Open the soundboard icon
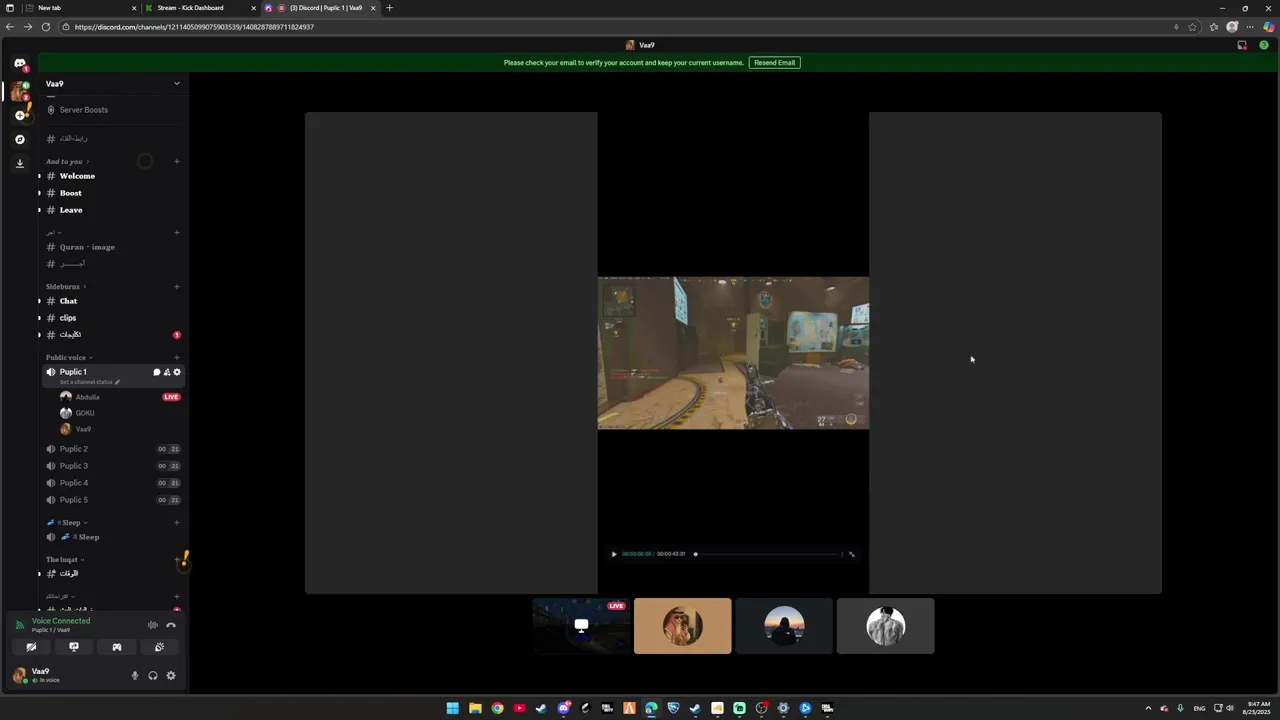1280x720 pixels. 159,647
